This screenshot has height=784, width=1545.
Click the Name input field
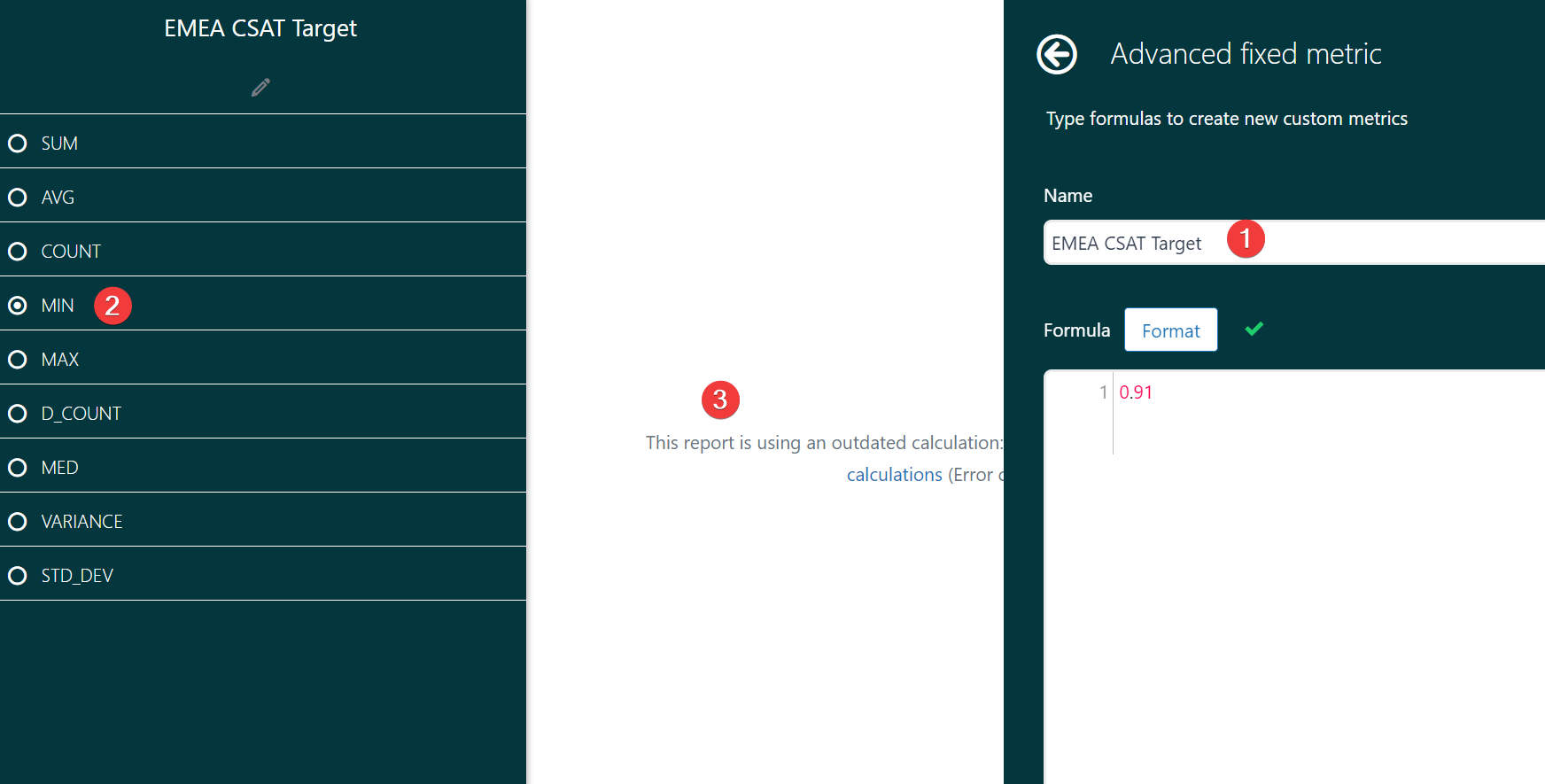1382,244
